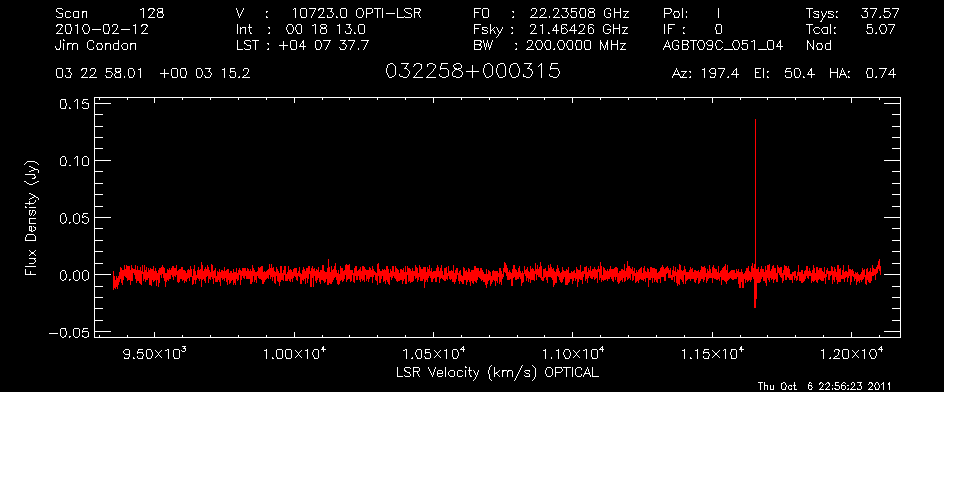Click the 1.10×10⁴ x-axis tick label
The width and height of the screenshot is (962, 490).
573,353
